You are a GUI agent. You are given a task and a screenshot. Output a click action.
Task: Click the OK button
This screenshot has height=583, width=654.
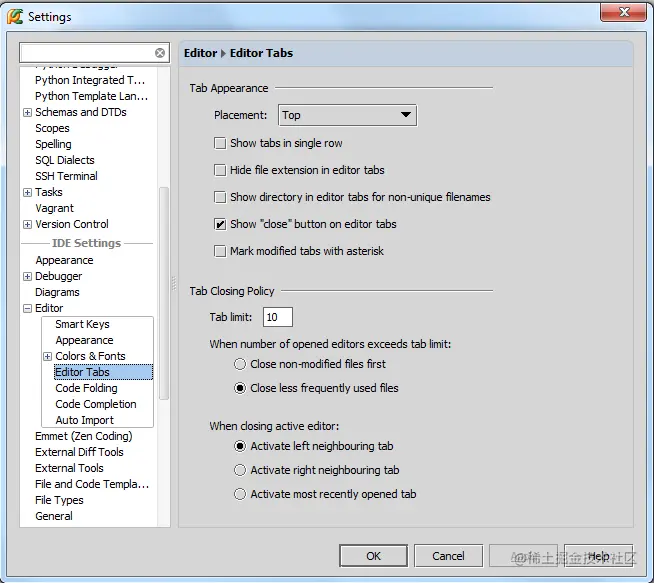[x=373, y=556]
